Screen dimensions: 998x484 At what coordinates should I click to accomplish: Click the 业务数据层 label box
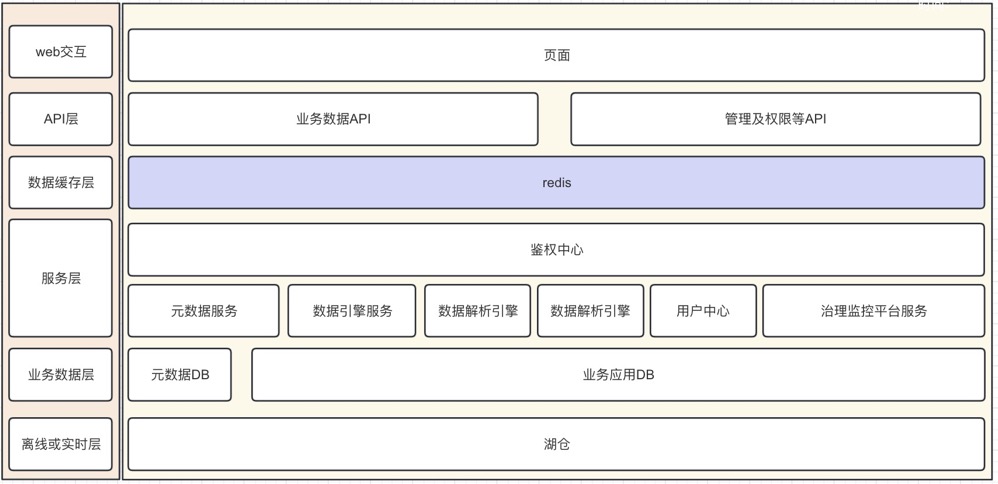pyautogui.click(x=61, y=375)
